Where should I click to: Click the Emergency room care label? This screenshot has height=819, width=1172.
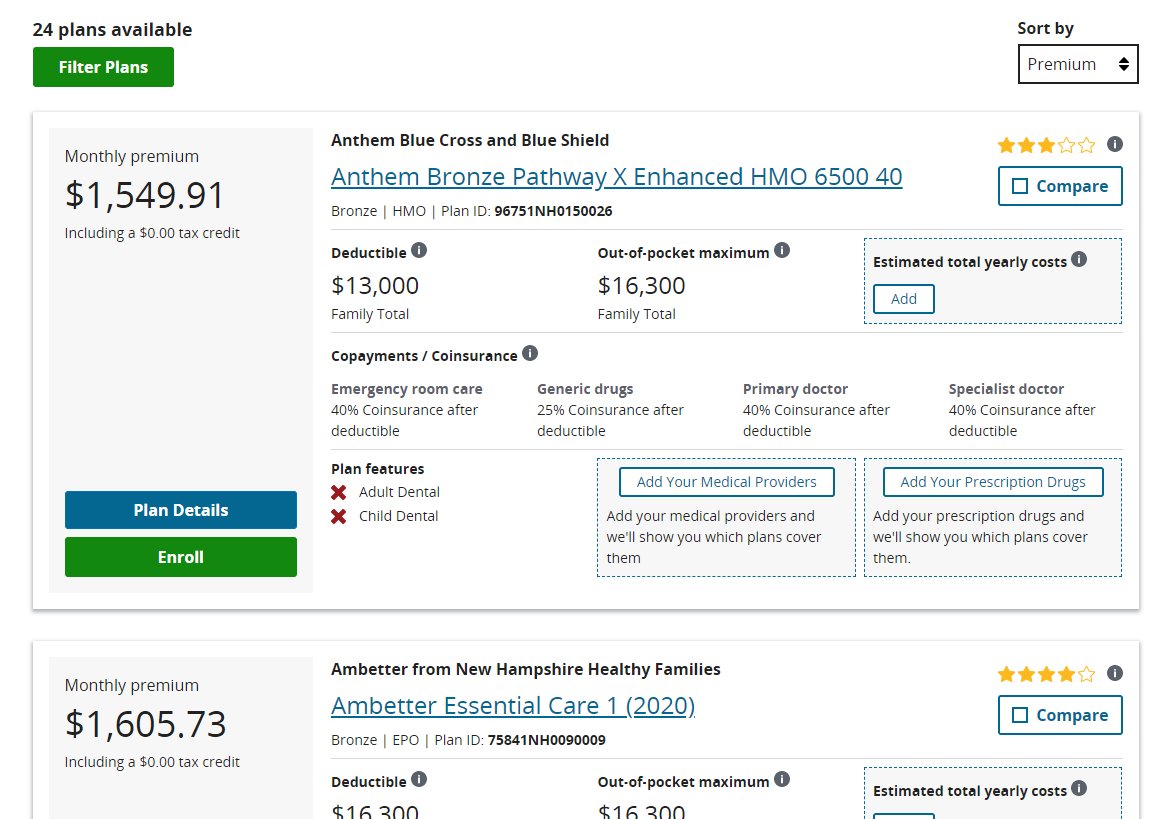[407, 389]
